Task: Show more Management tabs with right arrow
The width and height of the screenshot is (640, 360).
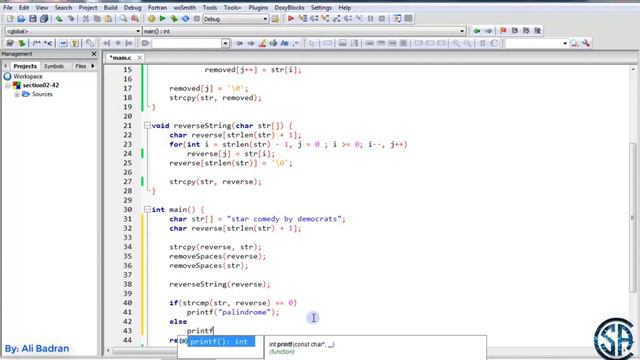Action: point(93,66)
